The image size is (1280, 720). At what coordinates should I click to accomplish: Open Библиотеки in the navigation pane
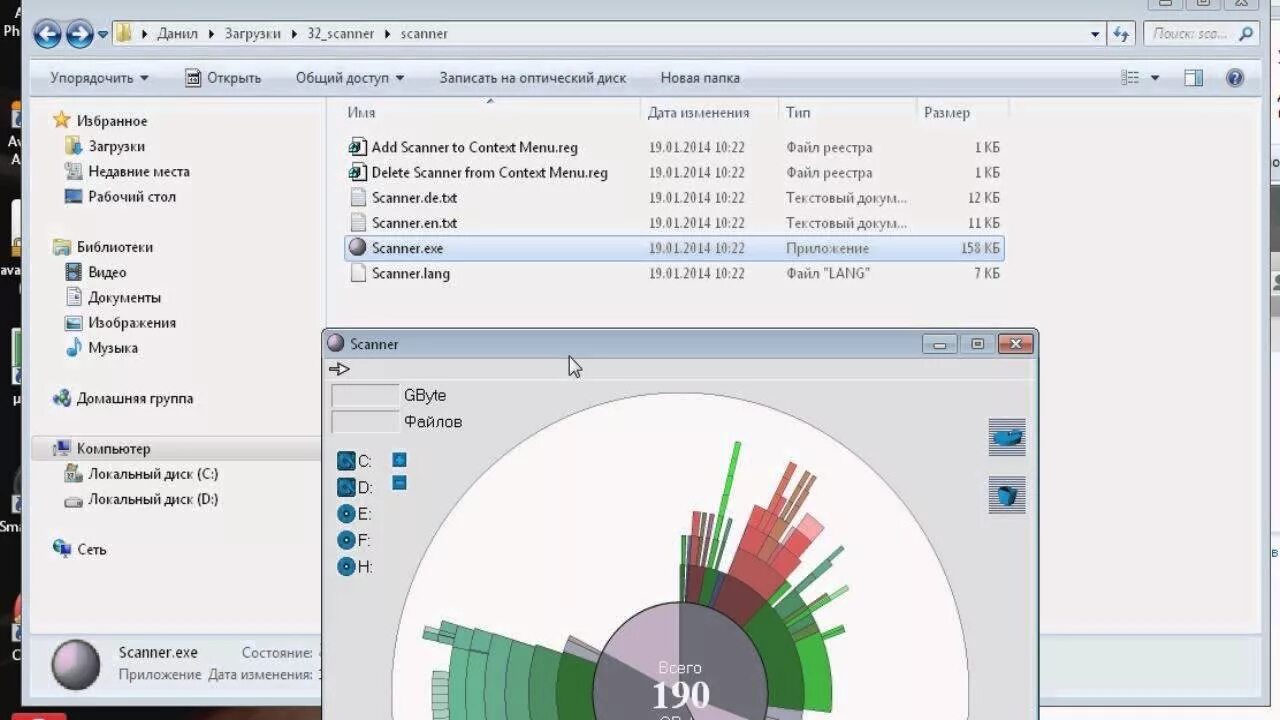click(114, 247)
